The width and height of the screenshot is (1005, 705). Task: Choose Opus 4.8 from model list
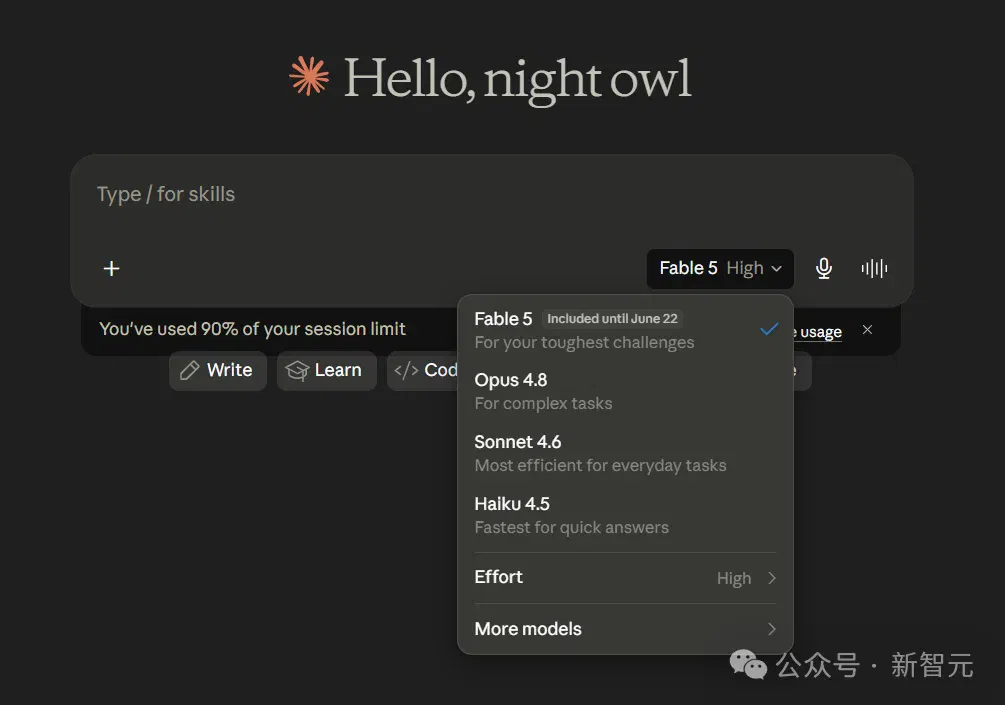pos(626,392)
